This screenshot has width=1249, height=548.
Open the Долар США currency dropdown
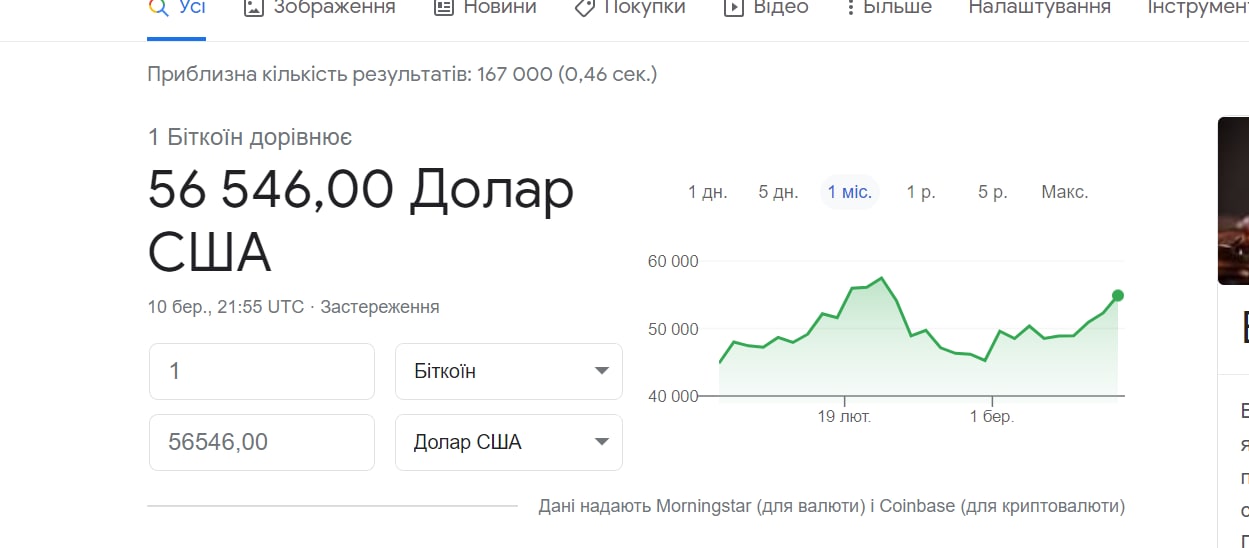[x=509, y=442]
